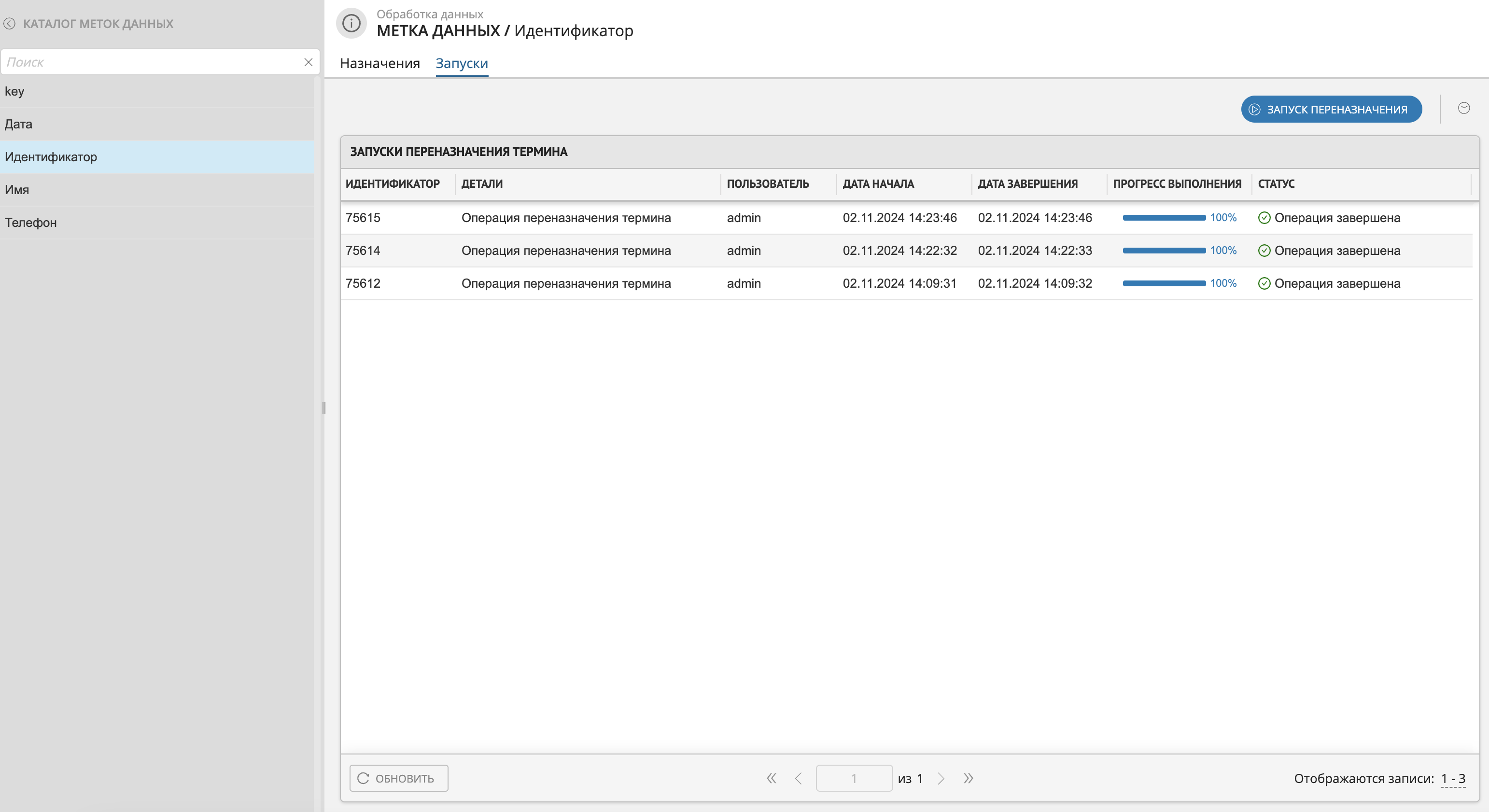Click the Обновить refresh button
The width and height of the screenshot is (1489, 812).
[398, 778]
